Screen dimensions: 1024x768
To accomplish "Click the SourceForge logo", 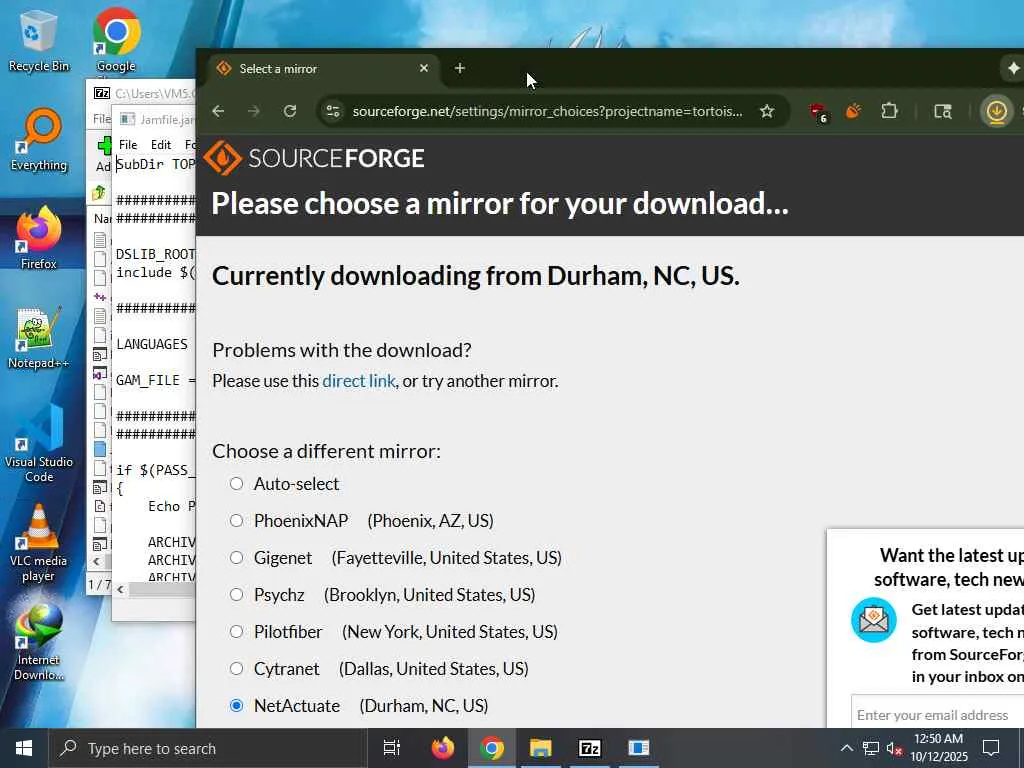I will (314, 158).
